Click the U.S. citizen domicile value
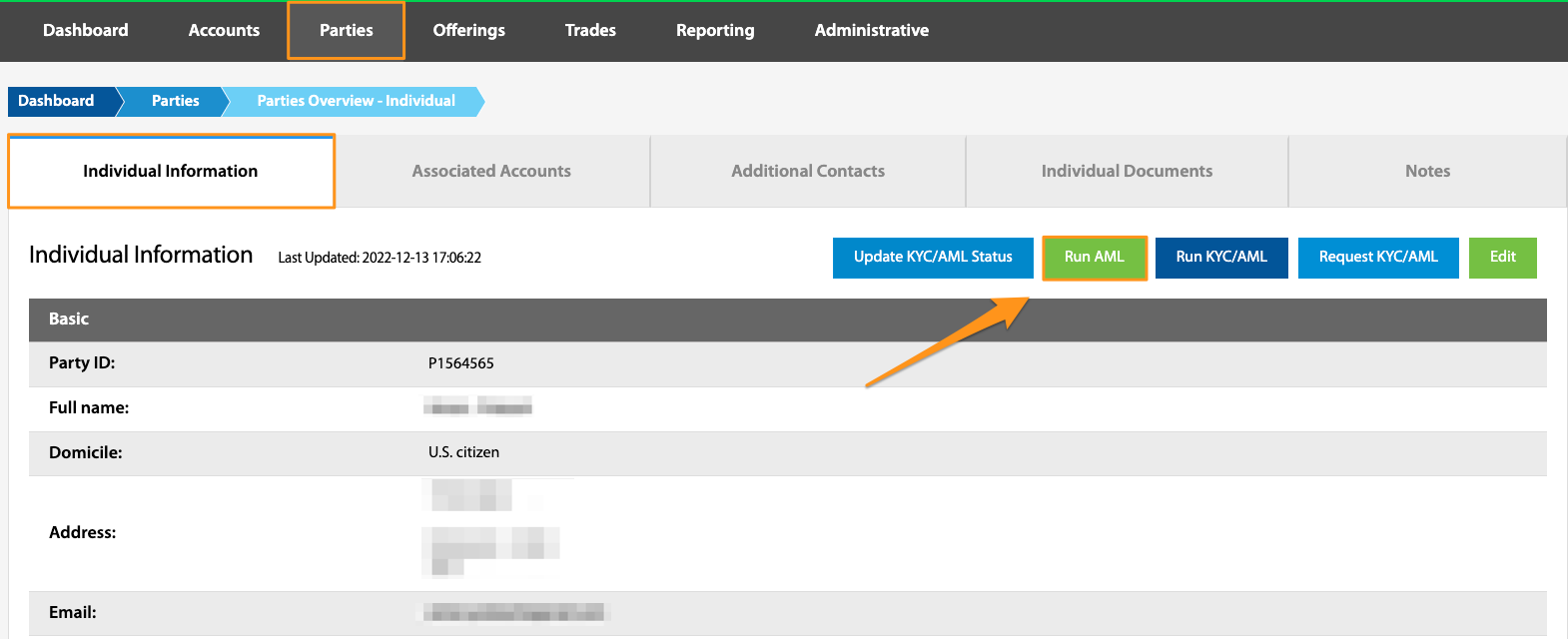 (463, 452)
